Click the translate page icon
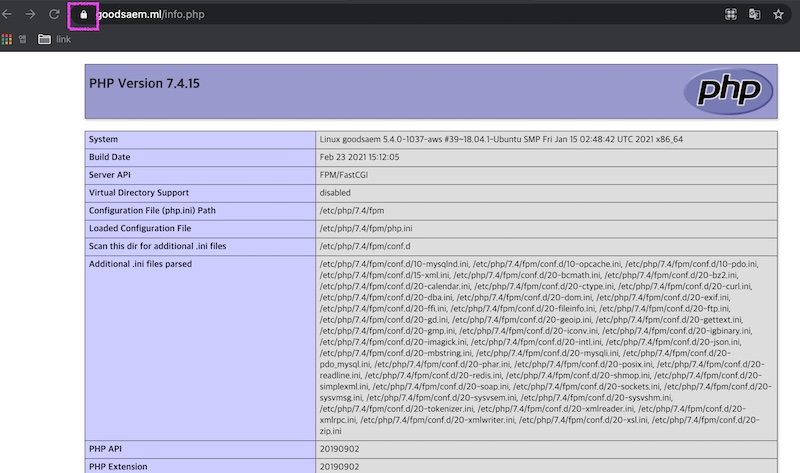800x473 pixels. pyautogui.click(x=754, y=14)
